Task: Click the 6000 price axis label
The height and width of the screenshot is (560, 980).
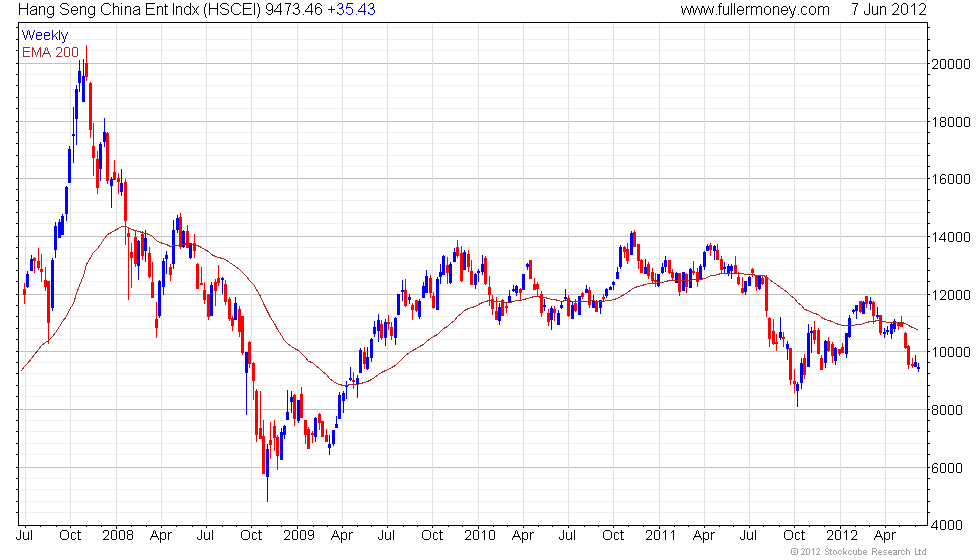Action: pos(947,468)
